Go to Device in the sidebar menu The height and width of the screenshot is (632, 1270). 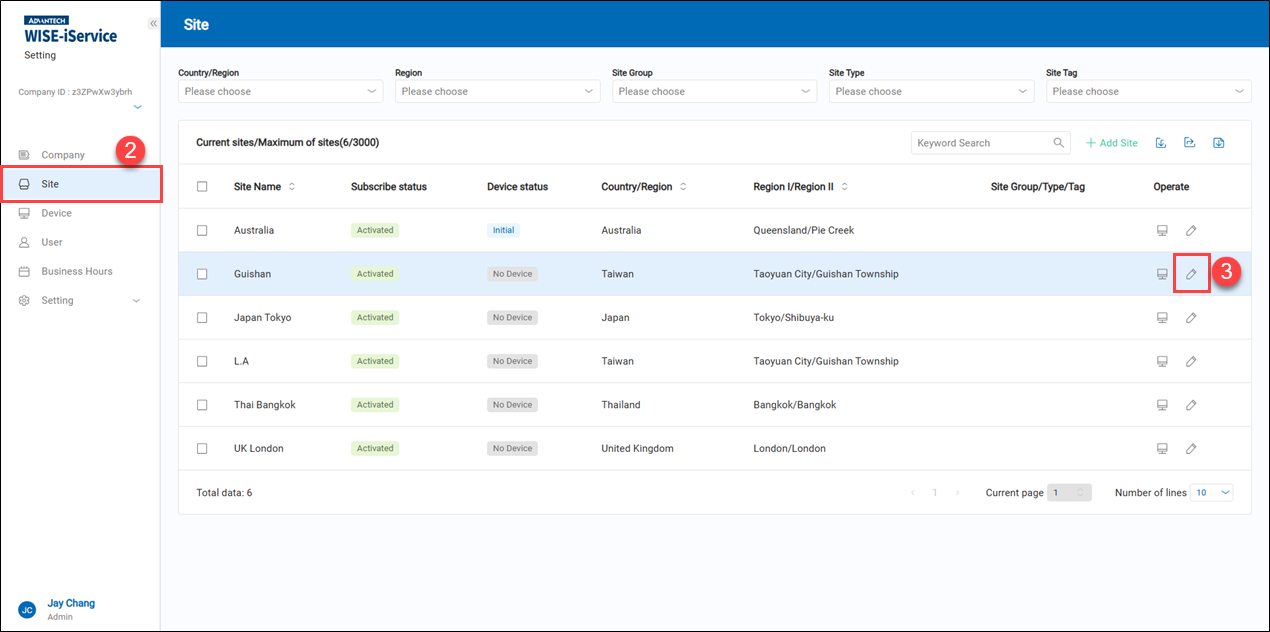coord(56,213)
